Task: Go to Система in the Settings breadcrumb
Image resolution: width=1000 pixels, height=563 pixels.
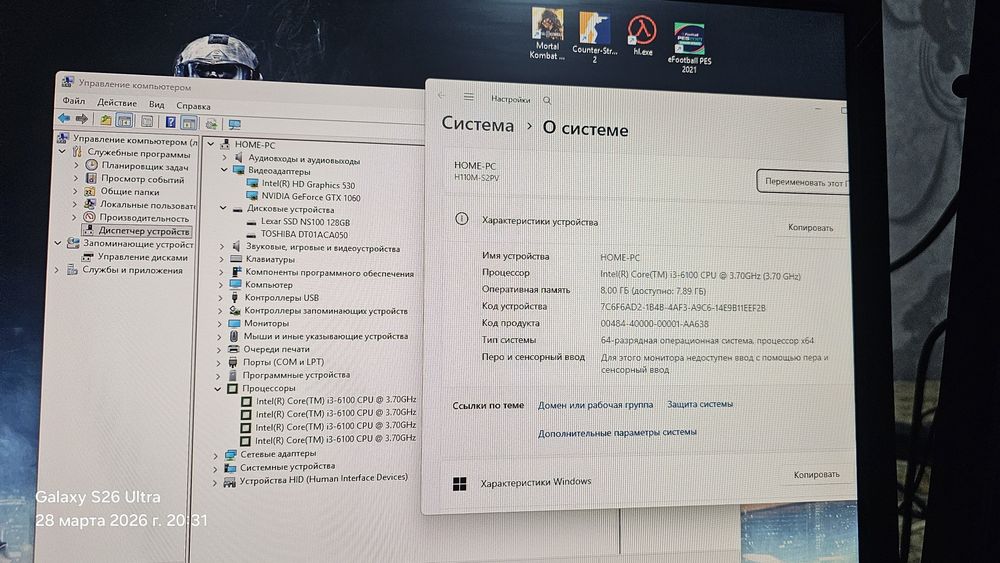Action: click(478, 124)
